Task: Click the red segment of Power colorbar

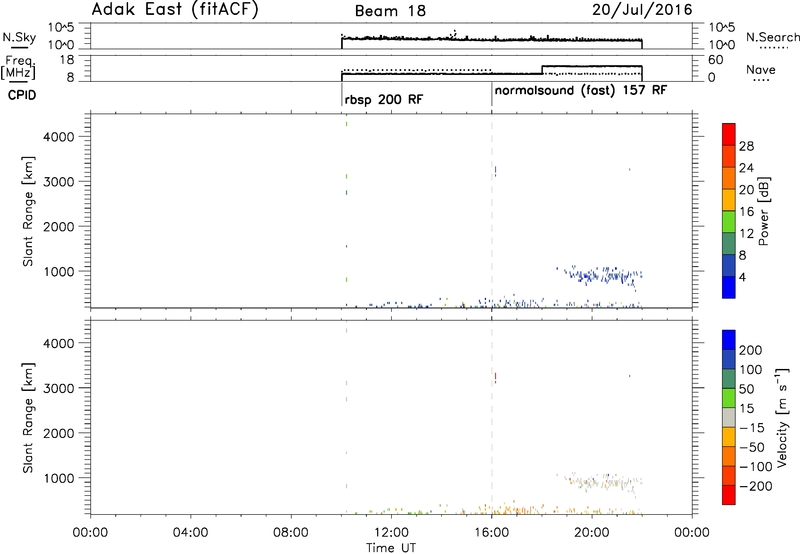Action: point(729,134)
